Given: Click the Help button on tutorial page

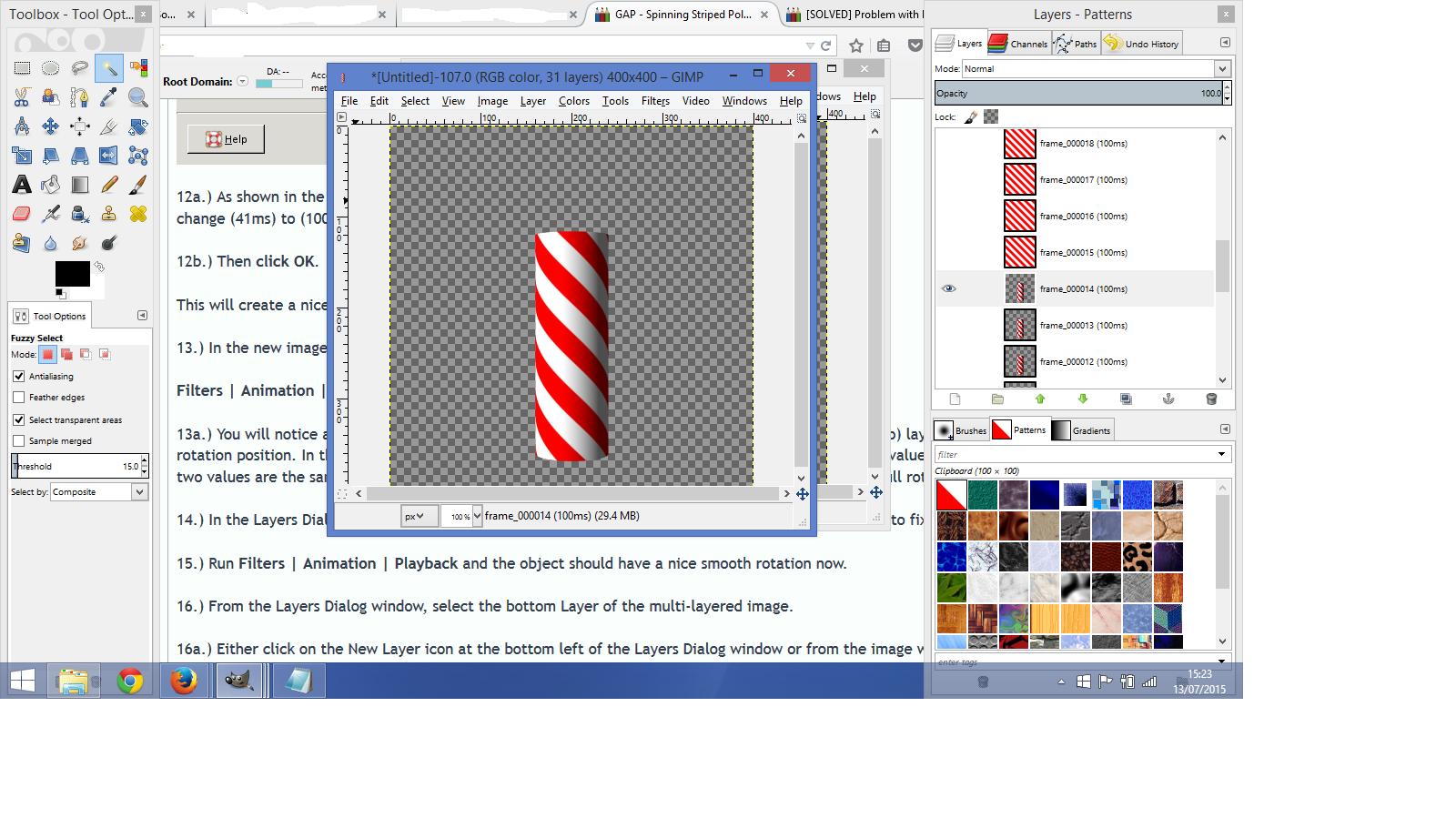Looking at the screenshot, I should pyautogui.click(x=226, y=139).
